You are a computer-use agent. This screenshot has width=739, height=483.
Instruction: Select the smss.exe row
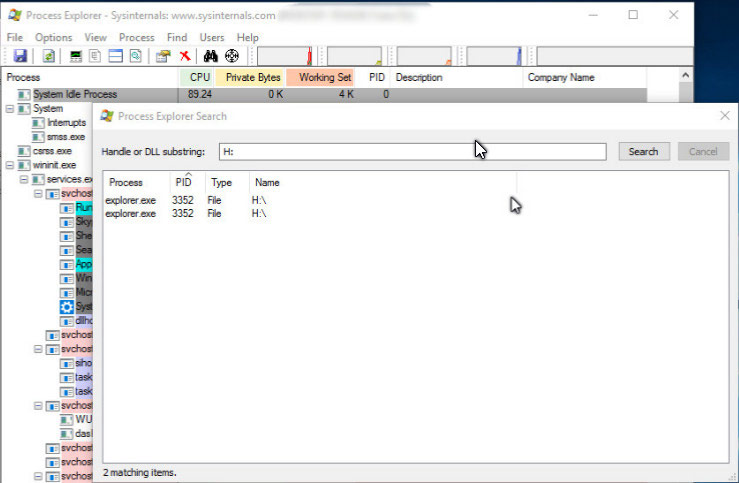pyautogui.click(x=66, y=137)
